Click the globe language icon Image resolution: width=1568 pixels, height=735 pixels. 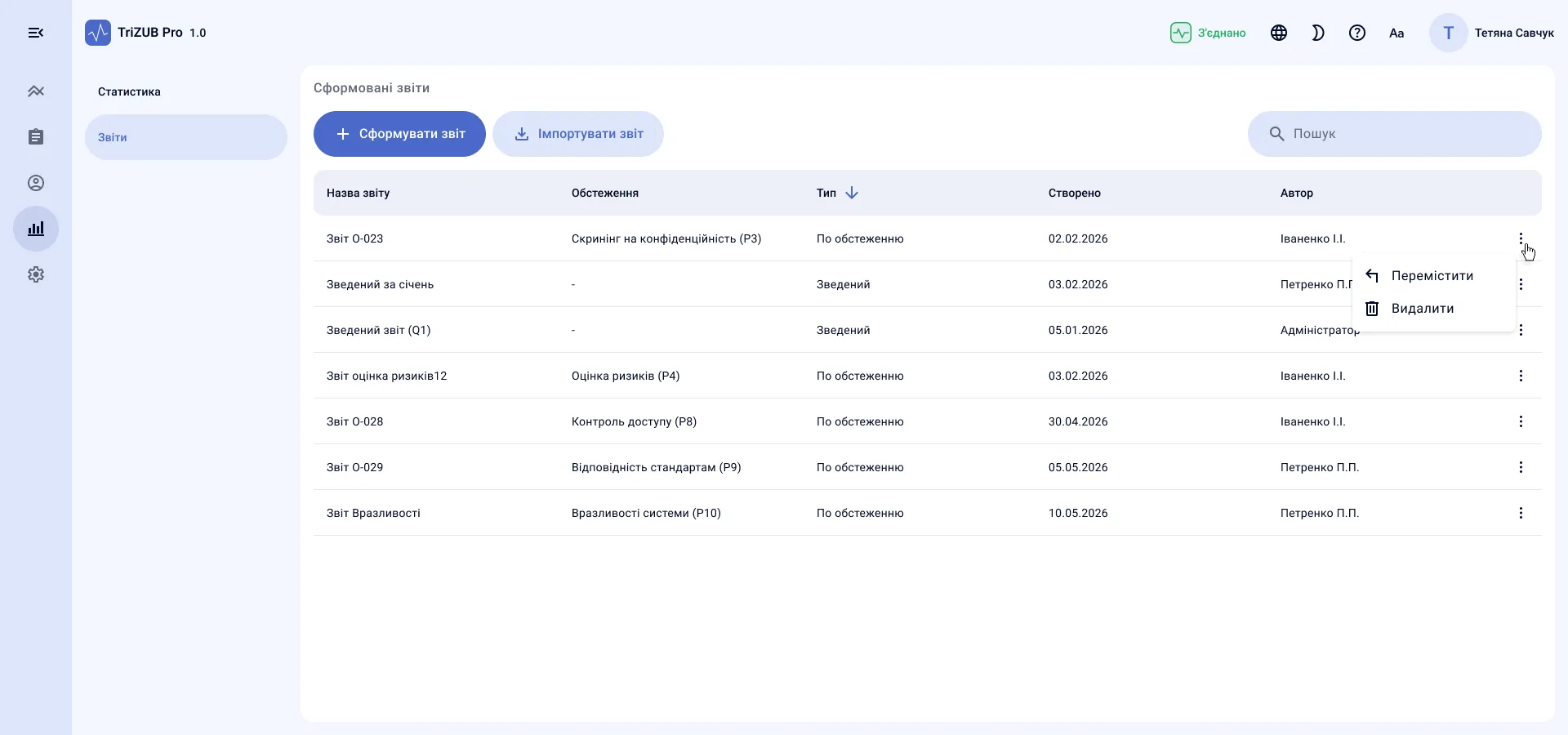[x=1279, y=33]
